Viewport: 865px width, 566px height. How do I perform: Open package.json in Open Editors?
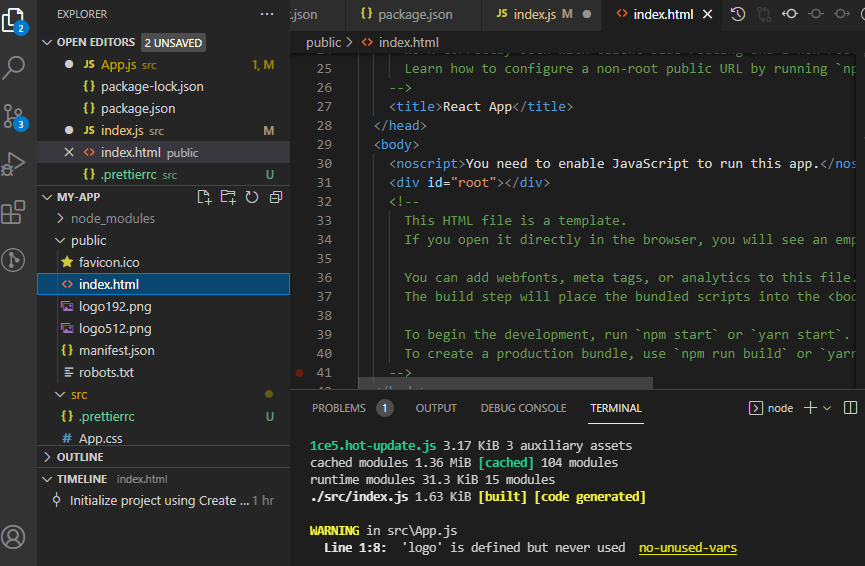tap(163, 109)
